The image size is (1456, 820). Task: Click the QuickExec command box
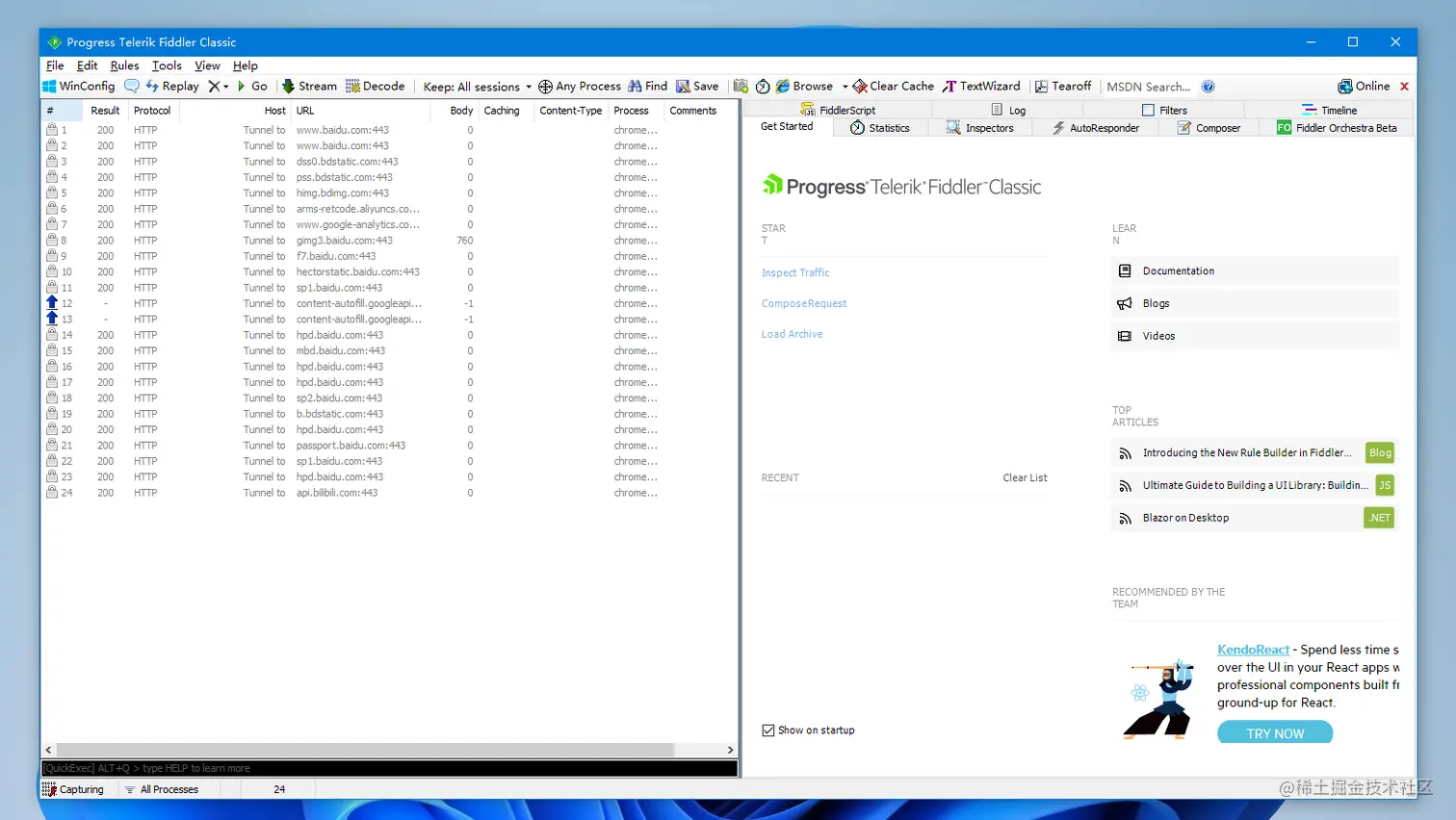pos(389,768)
